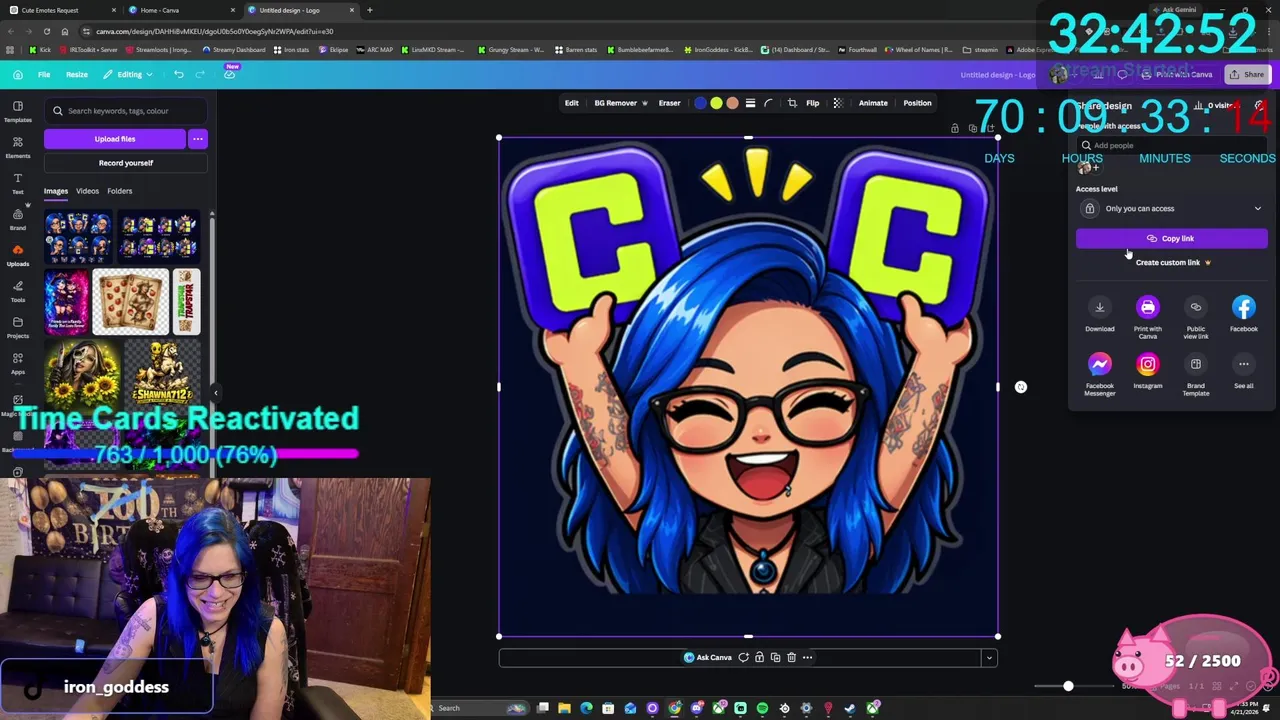Open the Resize menu
Image resolution: width=1280 pixels, height=720 pixels.
point(77,74)
